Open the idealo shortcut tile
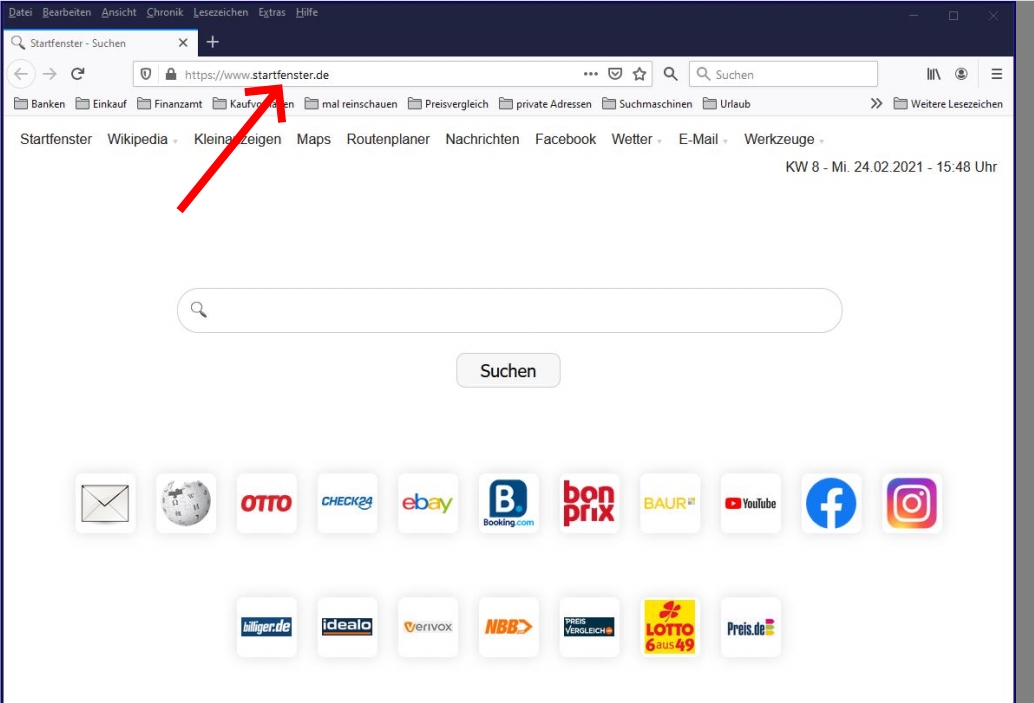This screenshot has width=1034, height=703. coord(348,627)
